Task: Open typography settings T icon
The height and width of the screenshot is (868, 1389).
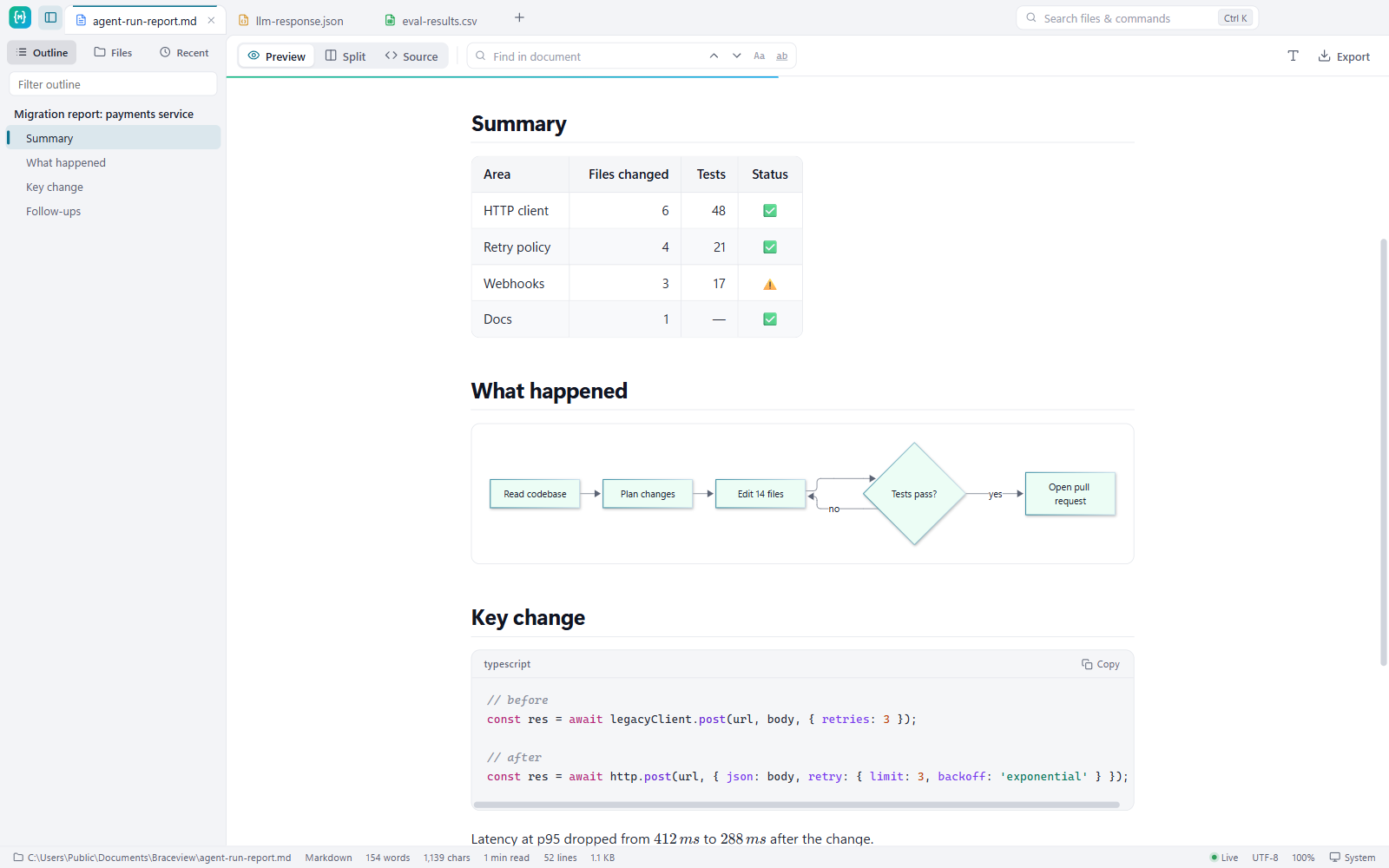Action: (x=1293, y=56)
